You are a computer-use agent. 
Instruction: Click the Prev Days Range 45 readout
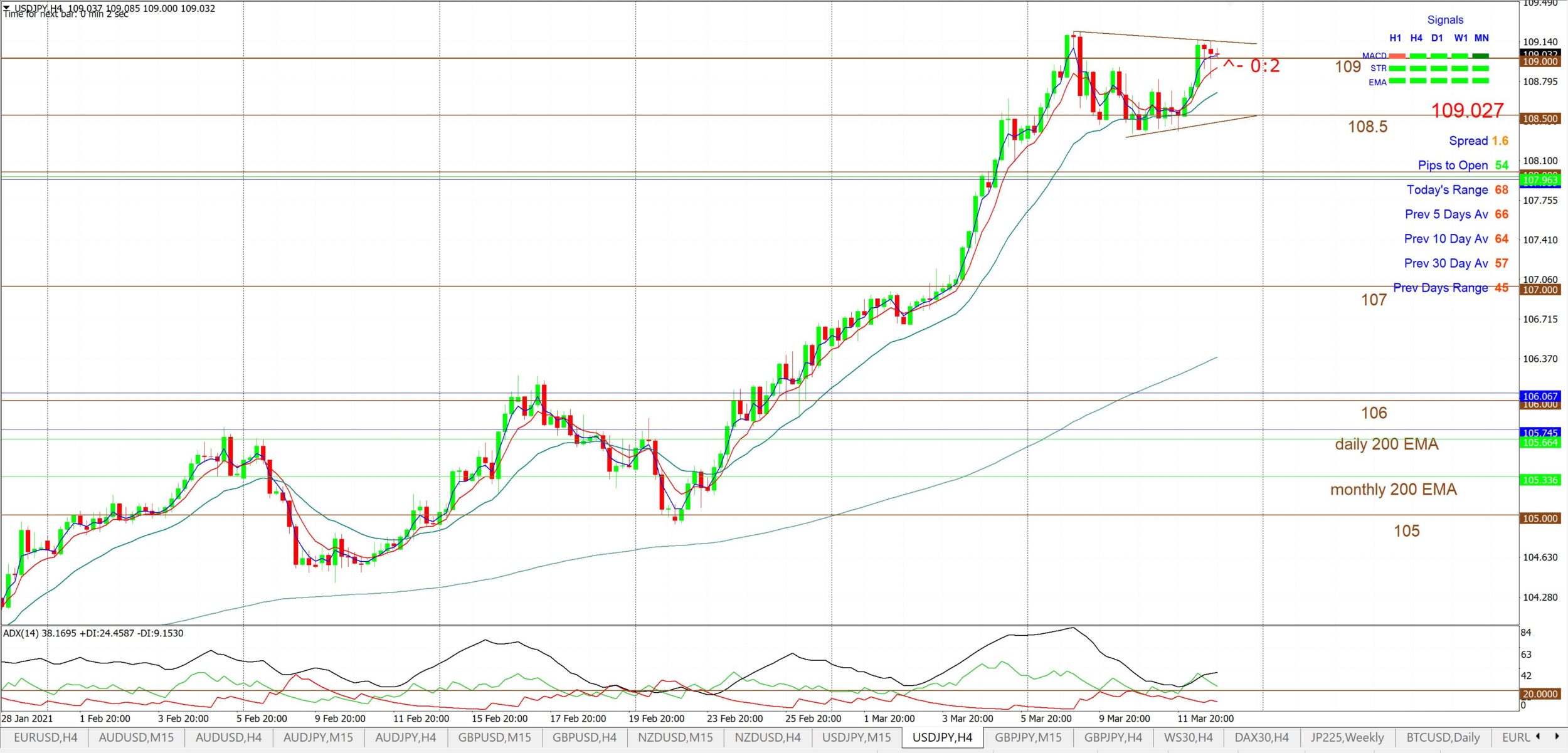pos(1451,288)
